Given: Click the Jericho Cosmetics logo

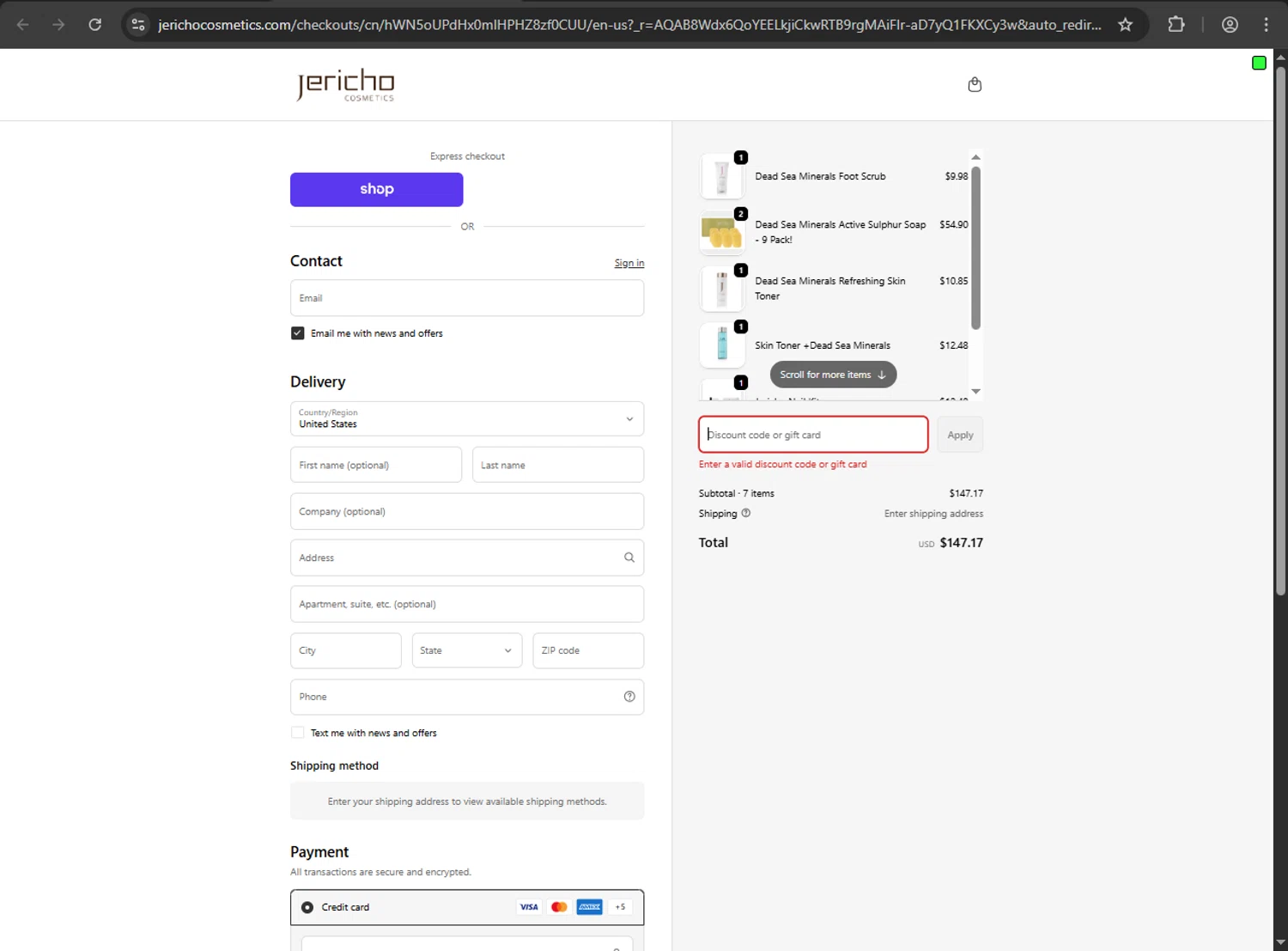Looking at the screenshot, I should [x=345, y=85].
